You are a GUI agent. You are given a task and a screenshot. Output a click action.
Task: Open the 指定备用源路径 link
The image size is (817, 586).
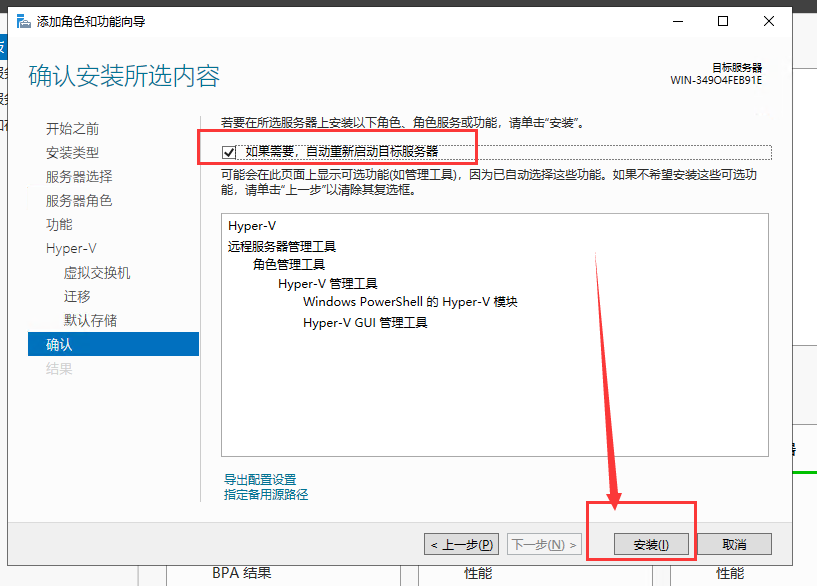click(x=266, y=494)
